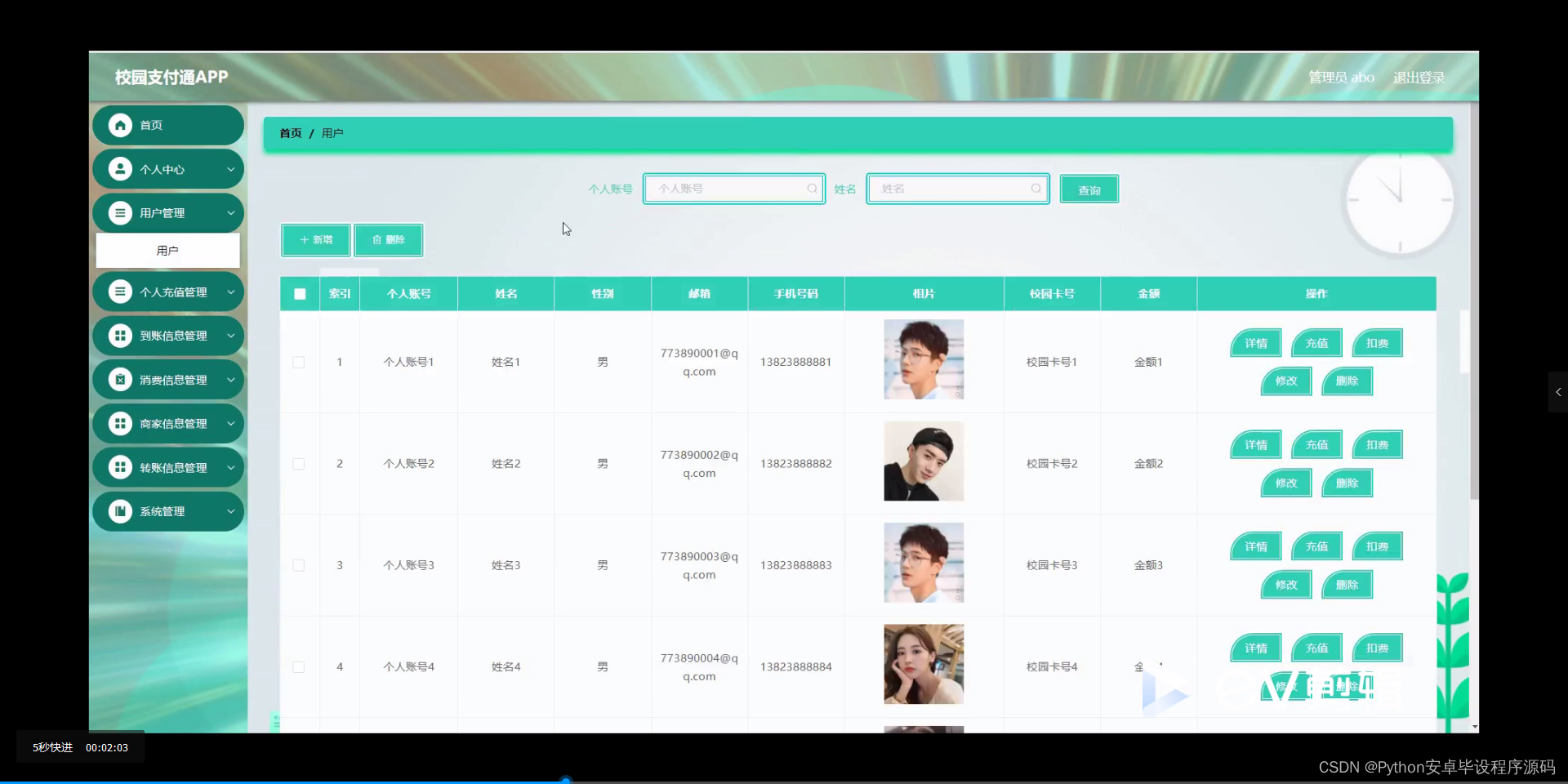Open the 用户 submenu item
Viewport: 1568px width, 784px height.
[167, 250]
